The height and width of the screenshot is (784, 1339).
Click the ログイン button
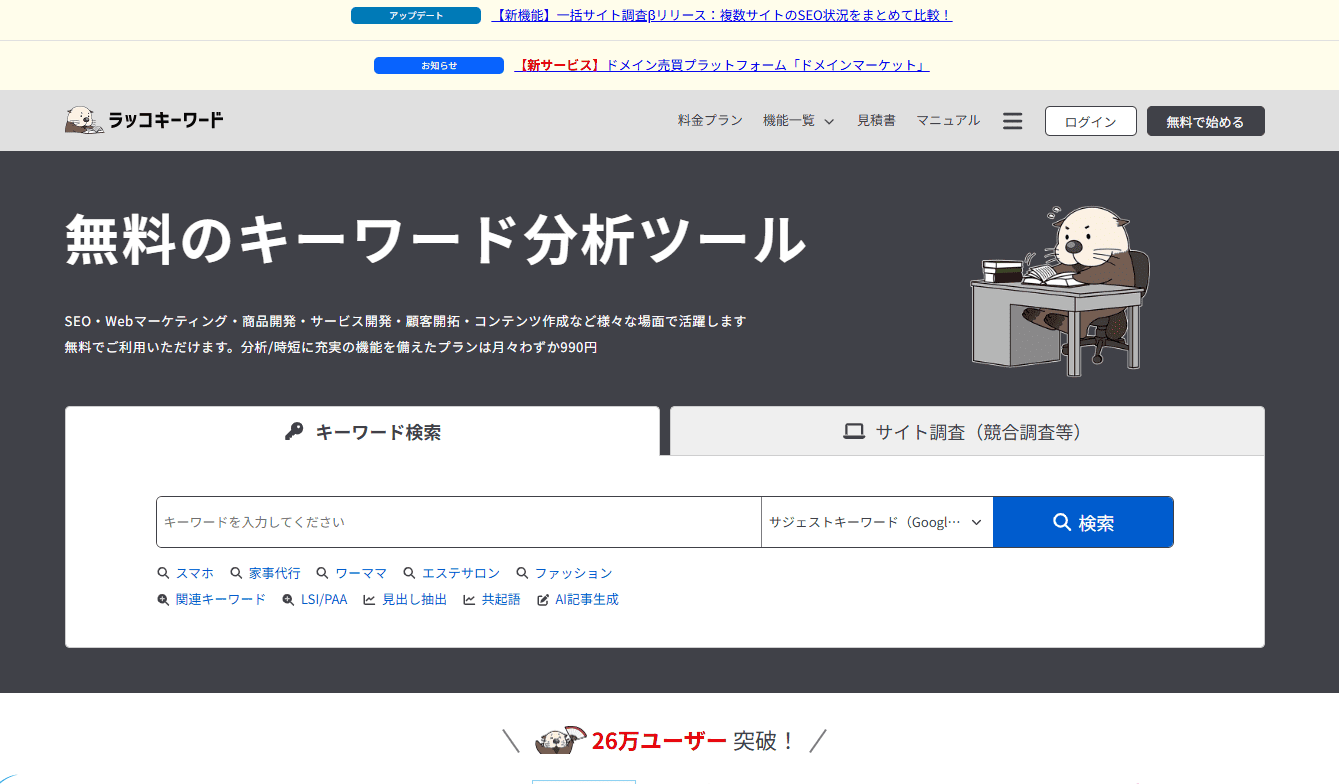[1091, 121]
